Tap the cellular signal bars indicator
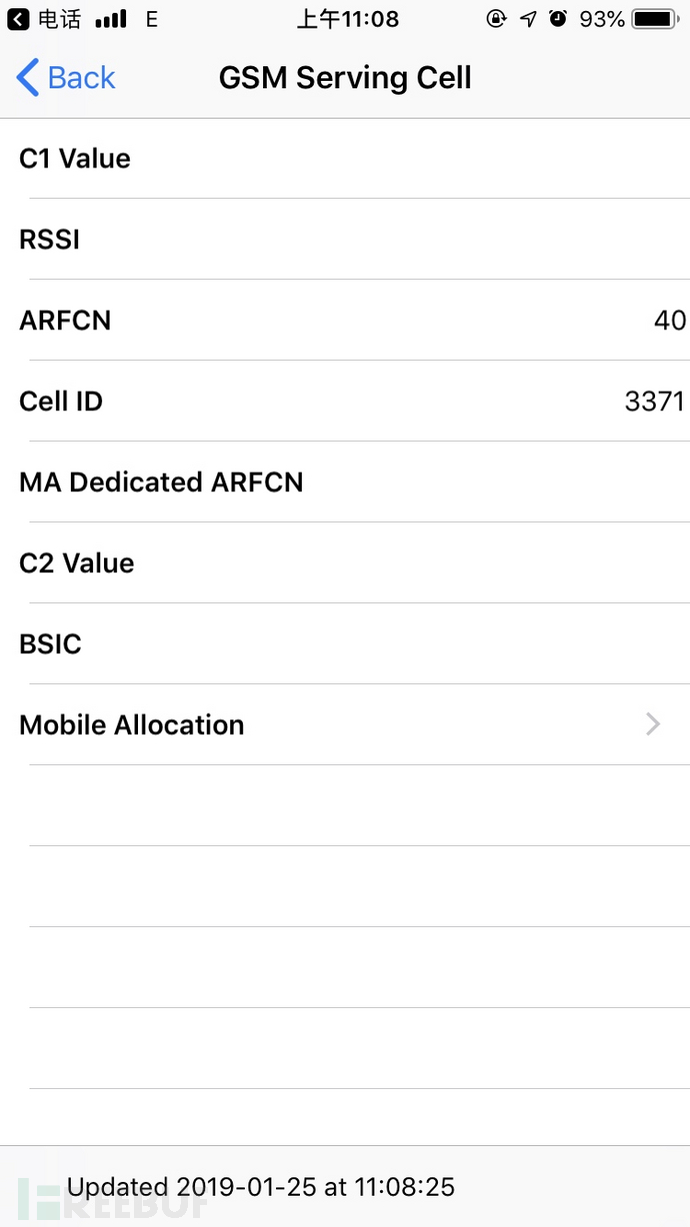Screen dimensions: 690x1227 [x=110, y=18]
